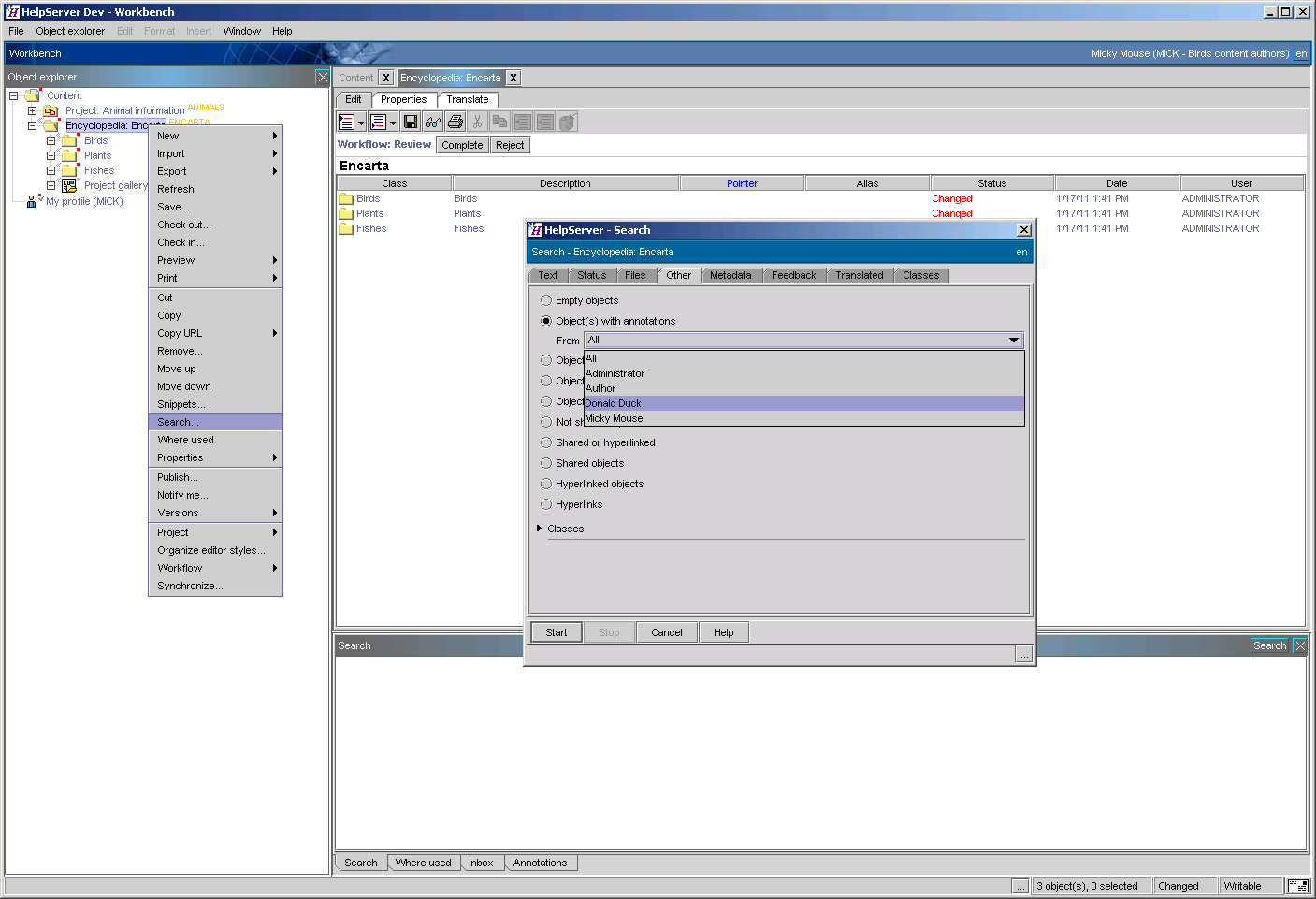The image size is (1316, 899).
Task: Close the bottom Search results panel
Action: 1300,645
